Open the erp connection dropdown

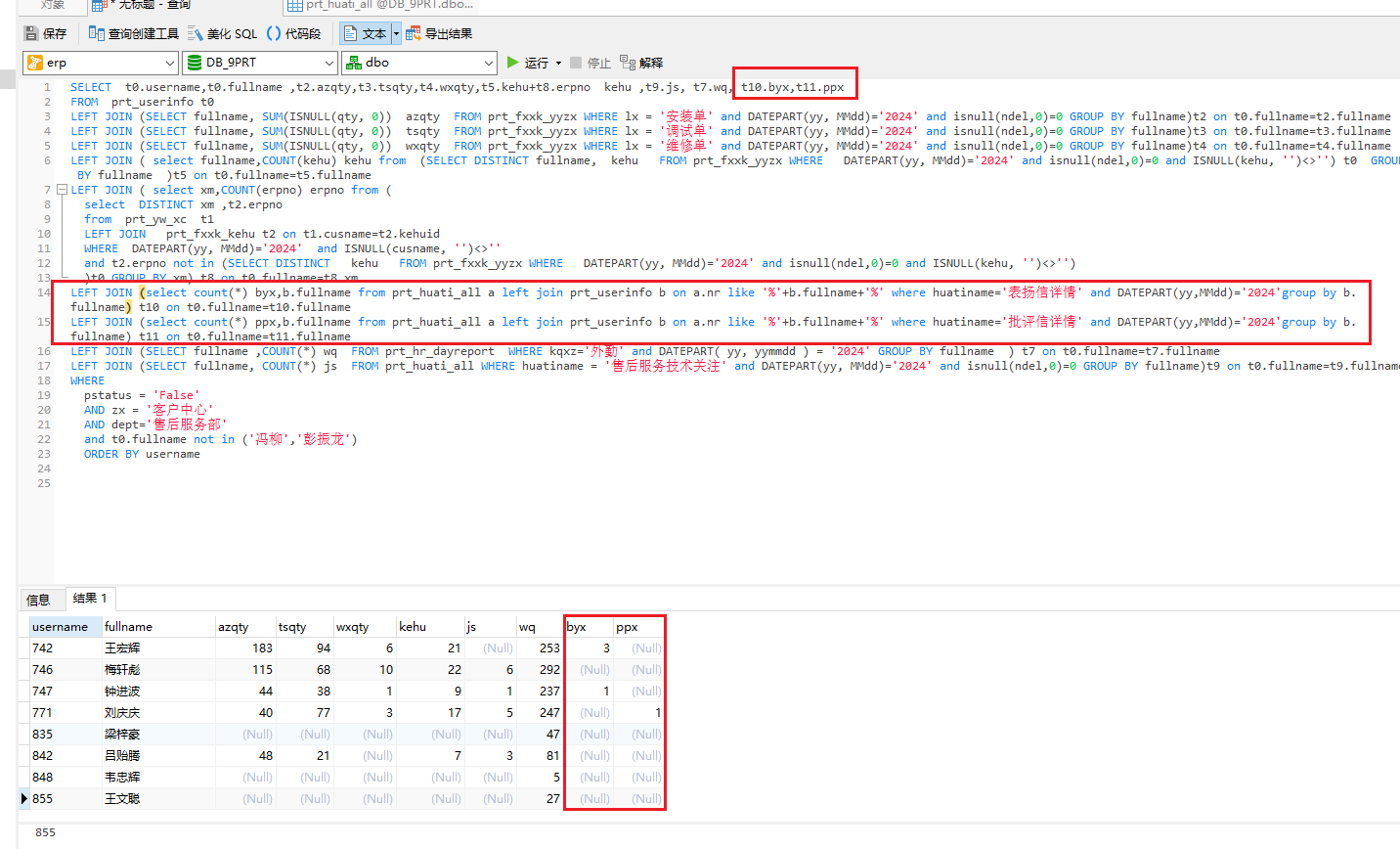[101, 63]
